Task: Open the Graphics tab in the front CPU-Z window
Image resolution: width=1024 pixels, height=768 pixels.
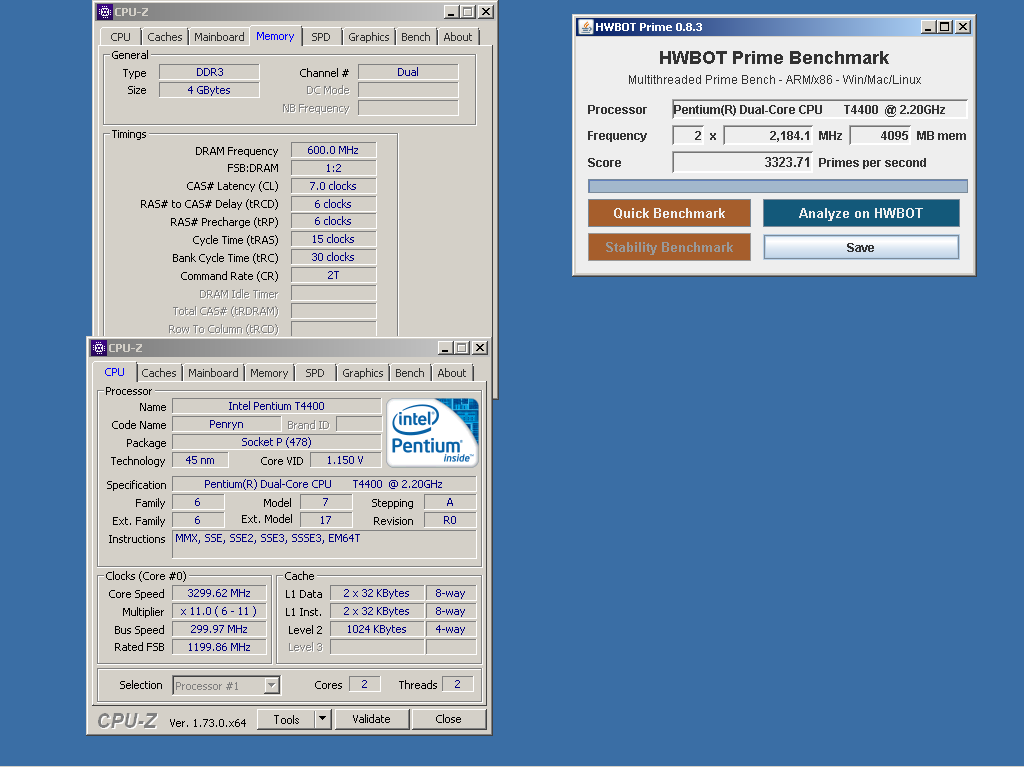Action: coord(362,373)
